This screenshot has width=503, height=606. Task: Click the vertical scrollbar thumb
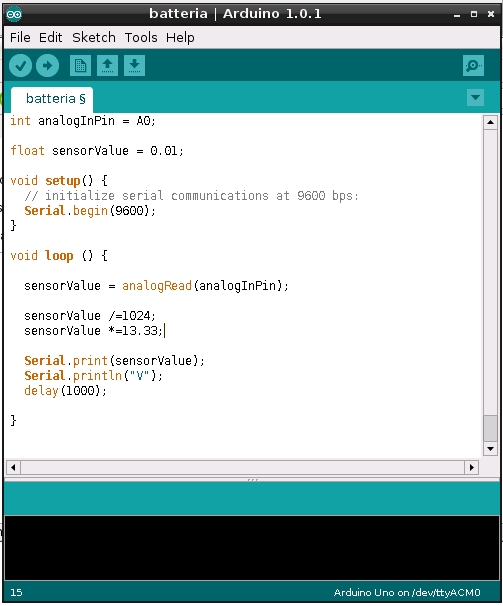point(490,428)
